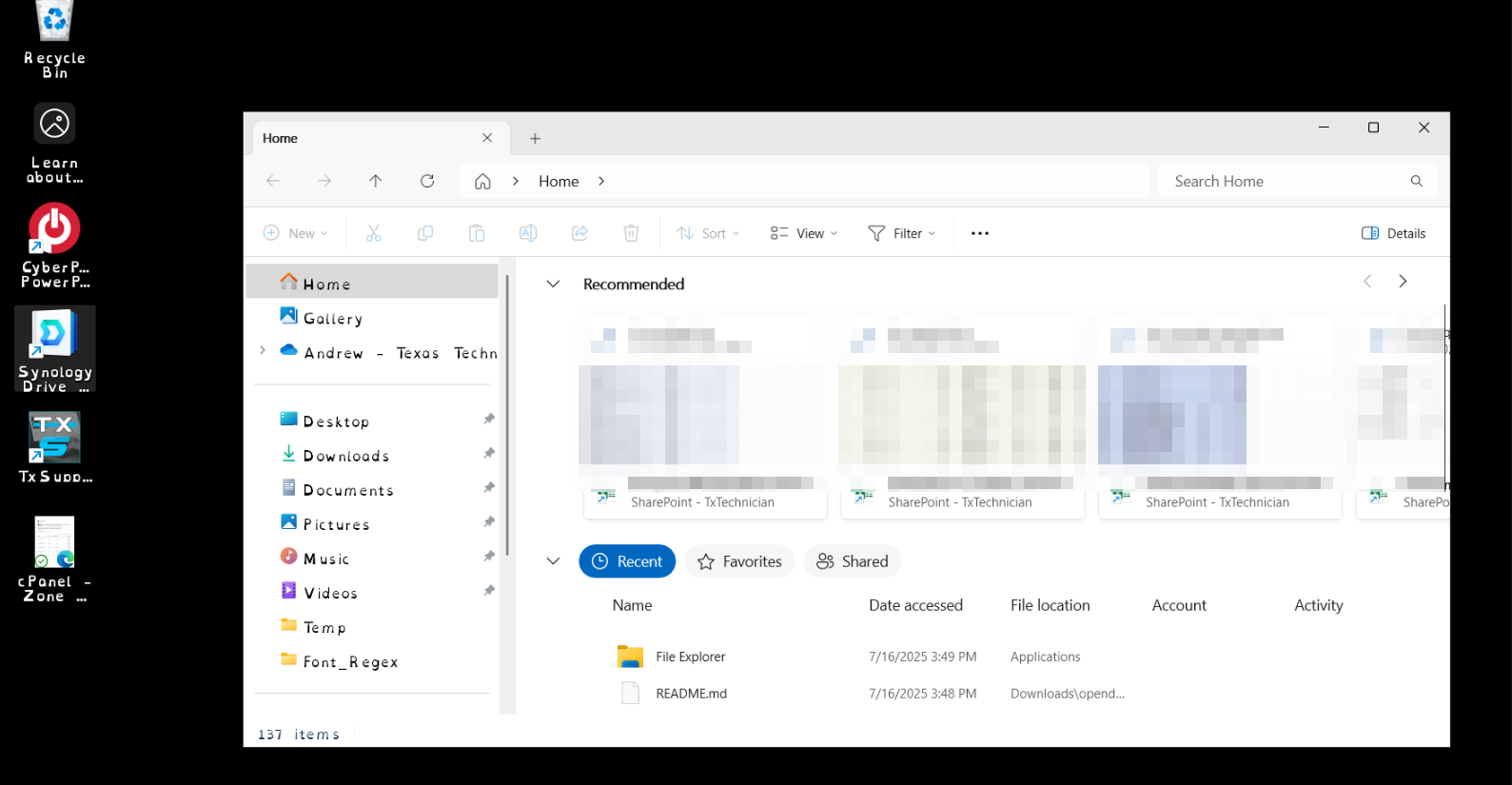Open the See more ellipsis menu

tap(980, 233)
